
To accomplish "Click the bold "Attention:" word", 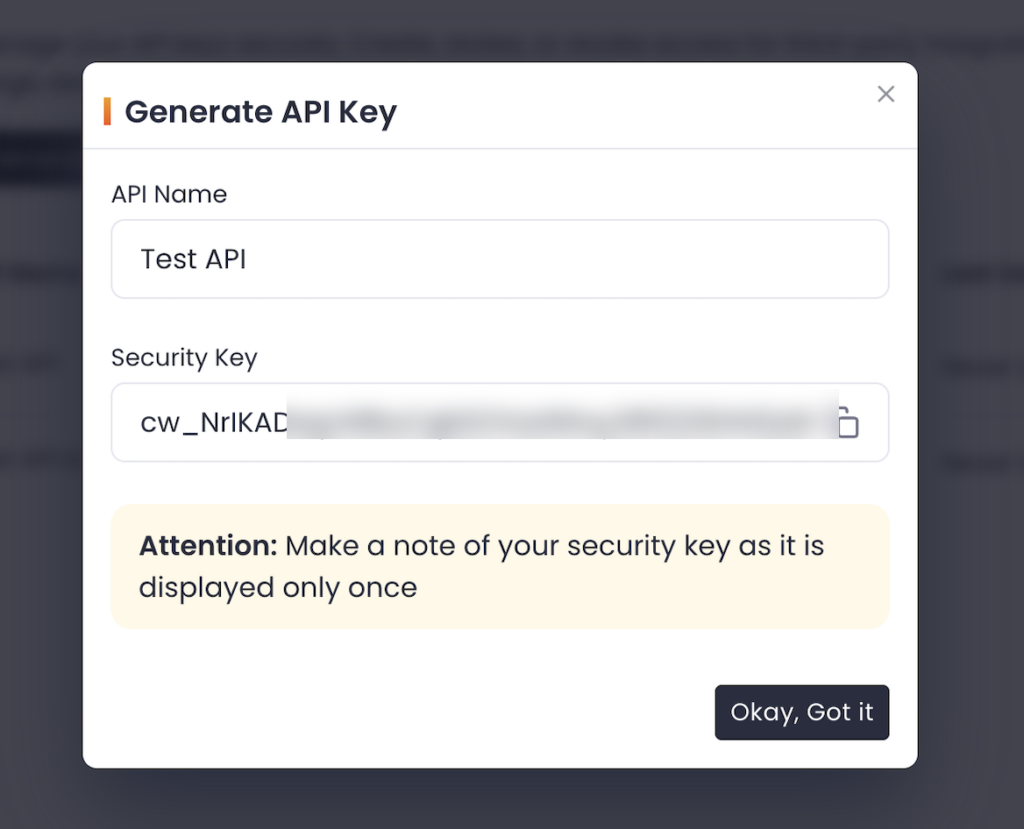I will pos(207,546).
